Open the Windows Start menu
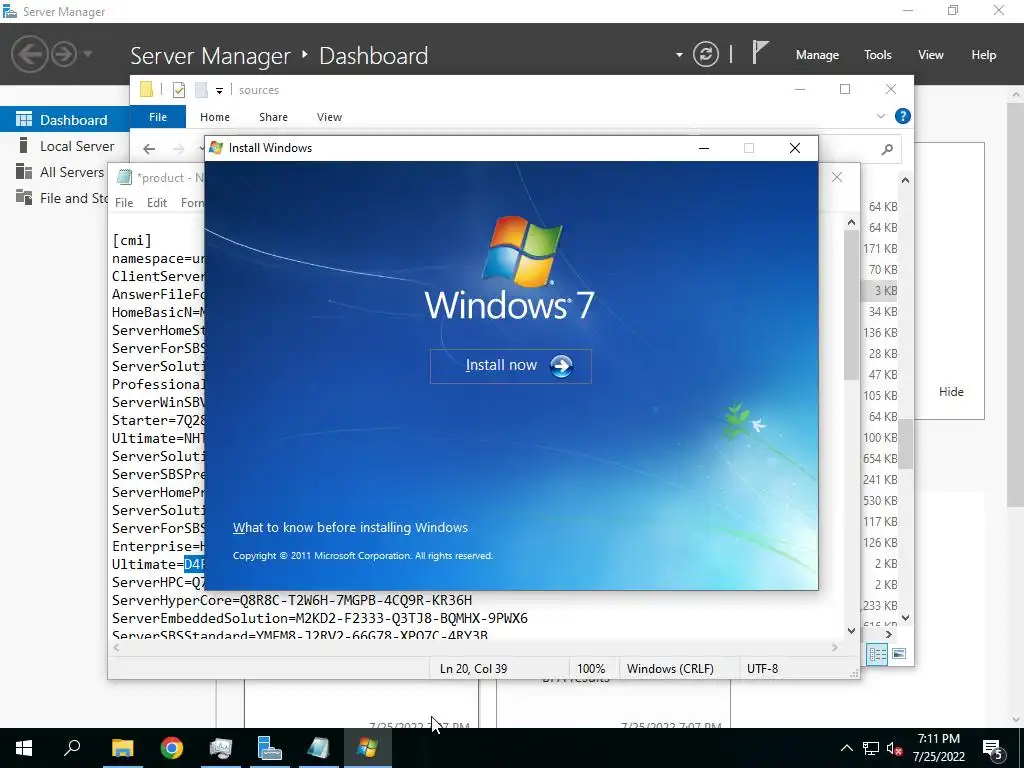The image size is (1024, 768). point(24,748)
